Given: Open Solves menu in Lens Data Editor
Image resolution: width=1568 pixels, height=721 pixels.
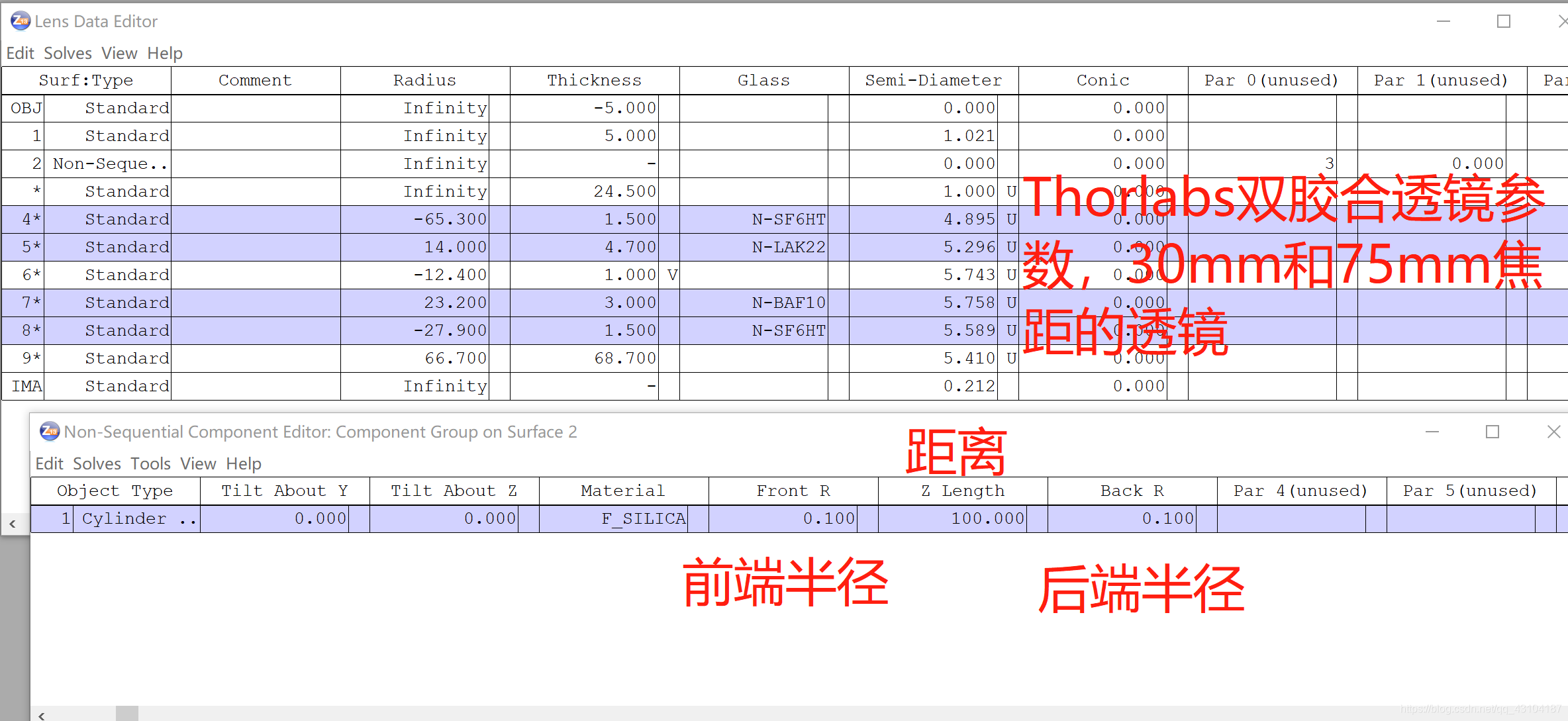Looking at the screenshot, I should pos(68,53).
